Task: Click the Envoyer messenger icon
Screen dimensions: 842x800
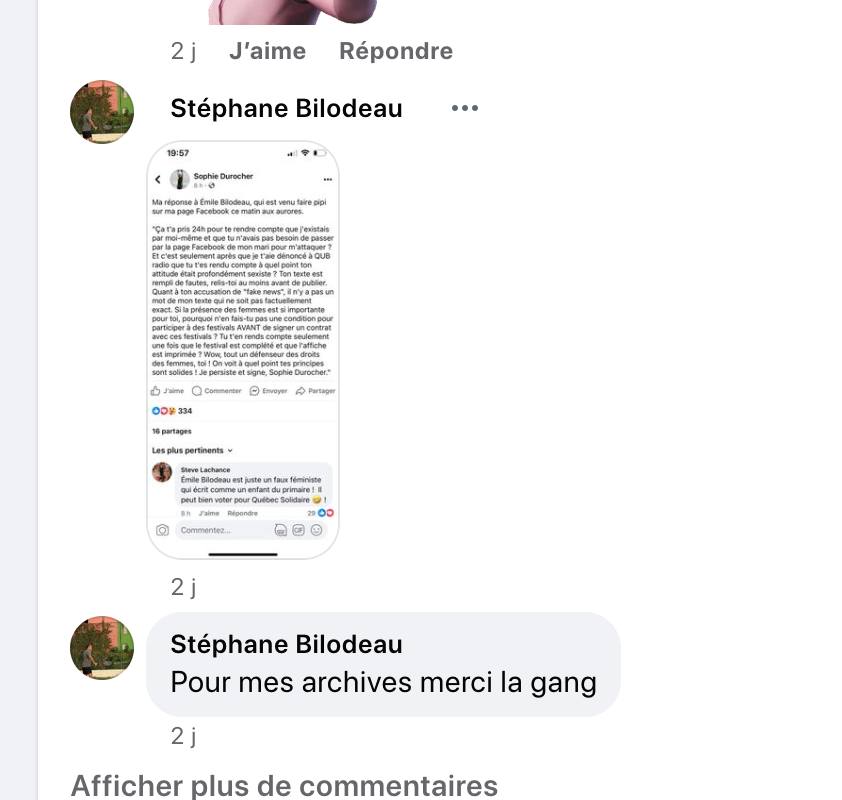Action: click(x=255, y=391)
